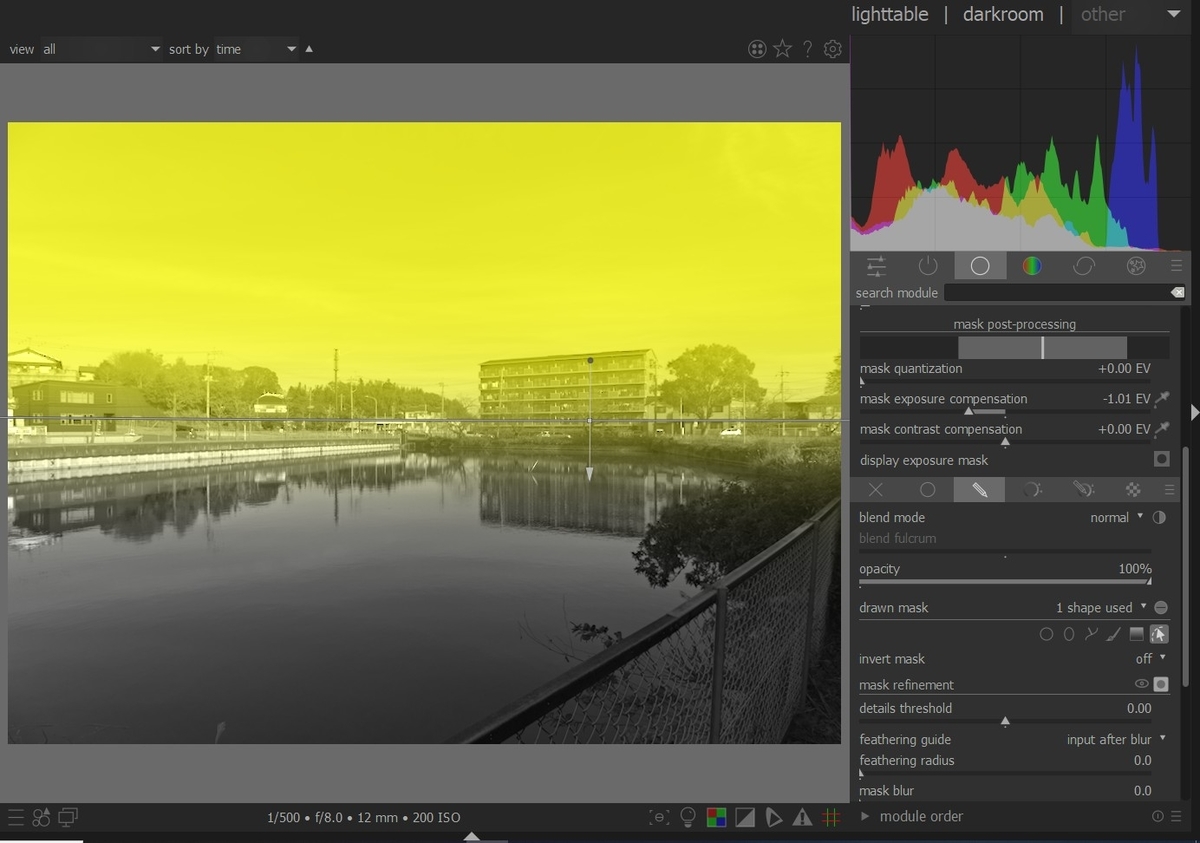Select the correct modules group tab
The width and height of the screenshot is (1200, 843).
[x=1084, y=266]
